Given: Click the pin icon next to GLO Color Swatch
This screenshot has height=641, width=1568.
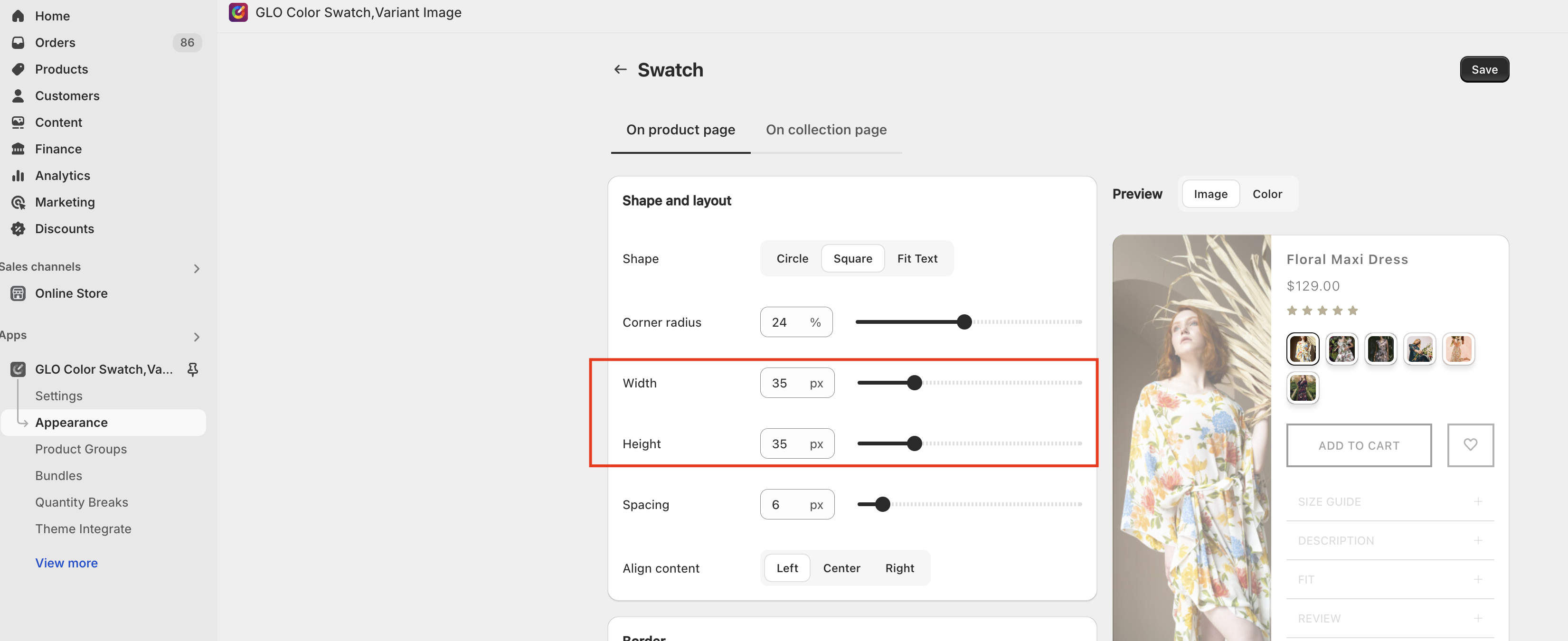Looking at the screenshot, I should point(193,369).
